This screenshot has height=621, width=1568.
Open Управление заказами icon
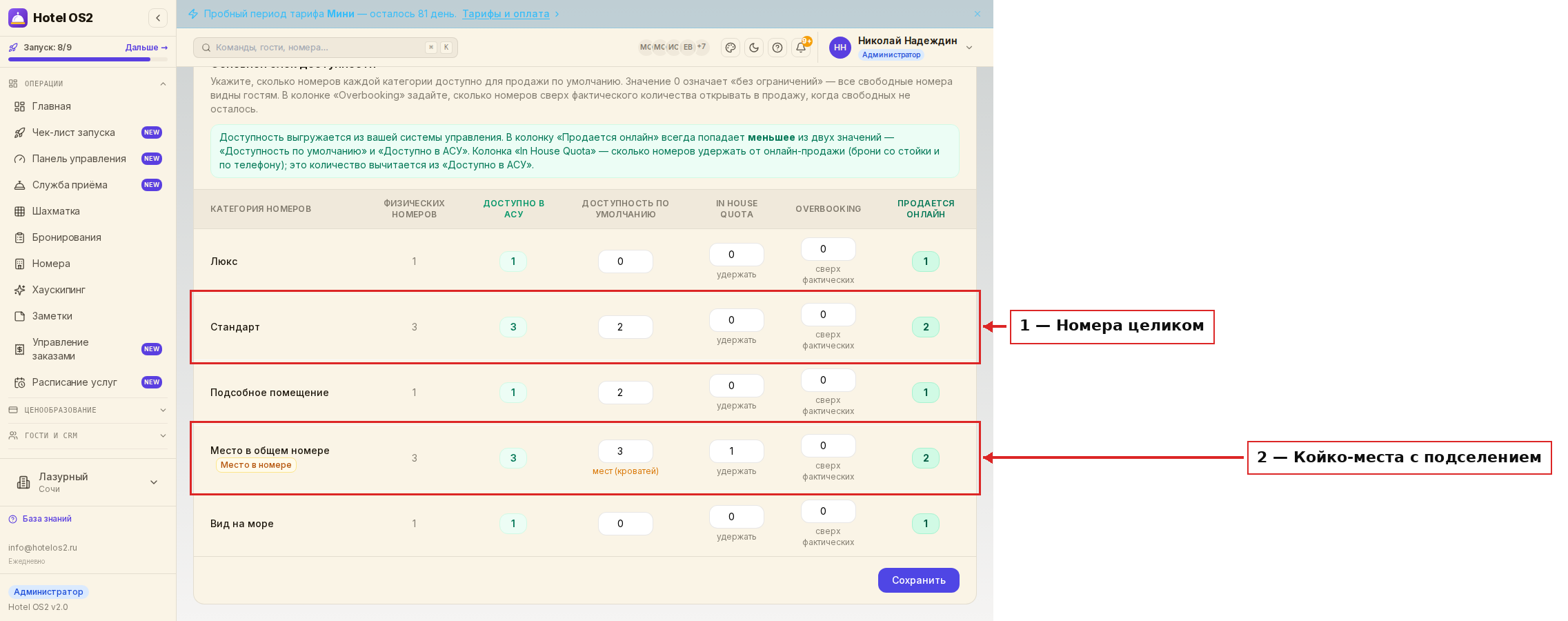coord(20,349)
